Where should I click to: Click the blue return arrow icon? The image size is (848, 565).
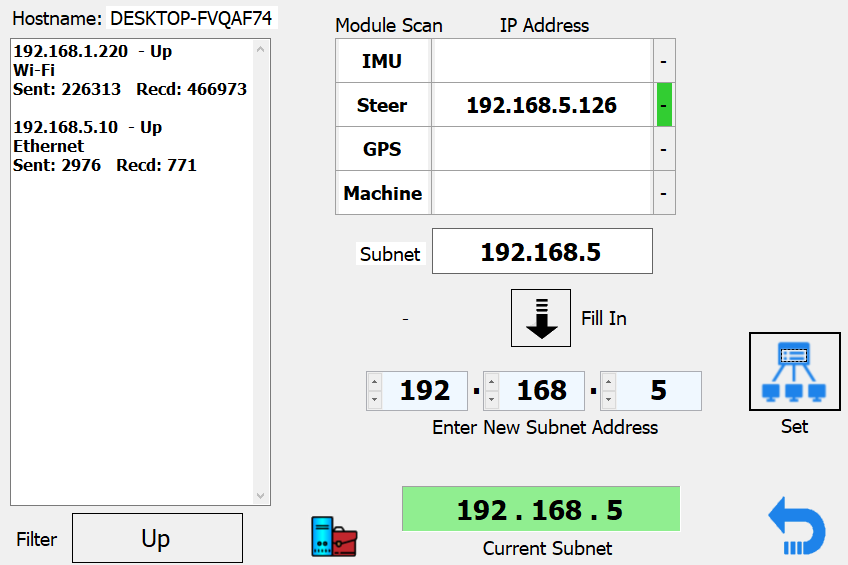797,526
